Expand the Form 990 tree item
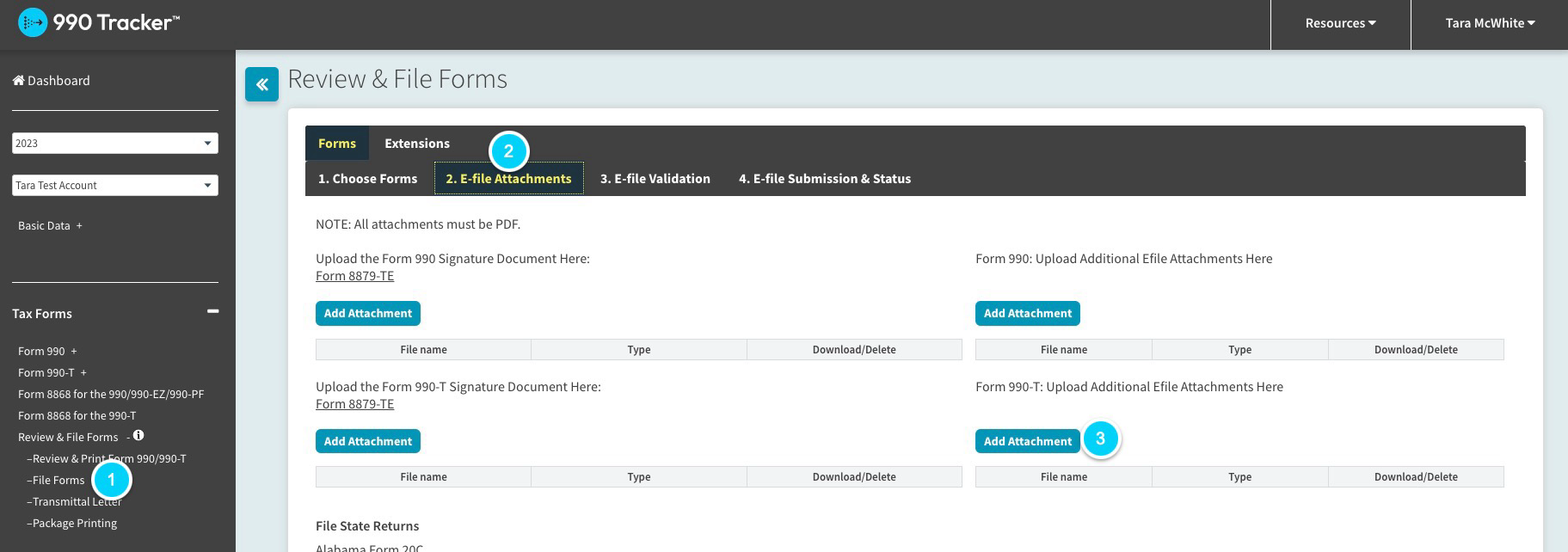The width and height of the screenshot is (1568, 552). 74,352
